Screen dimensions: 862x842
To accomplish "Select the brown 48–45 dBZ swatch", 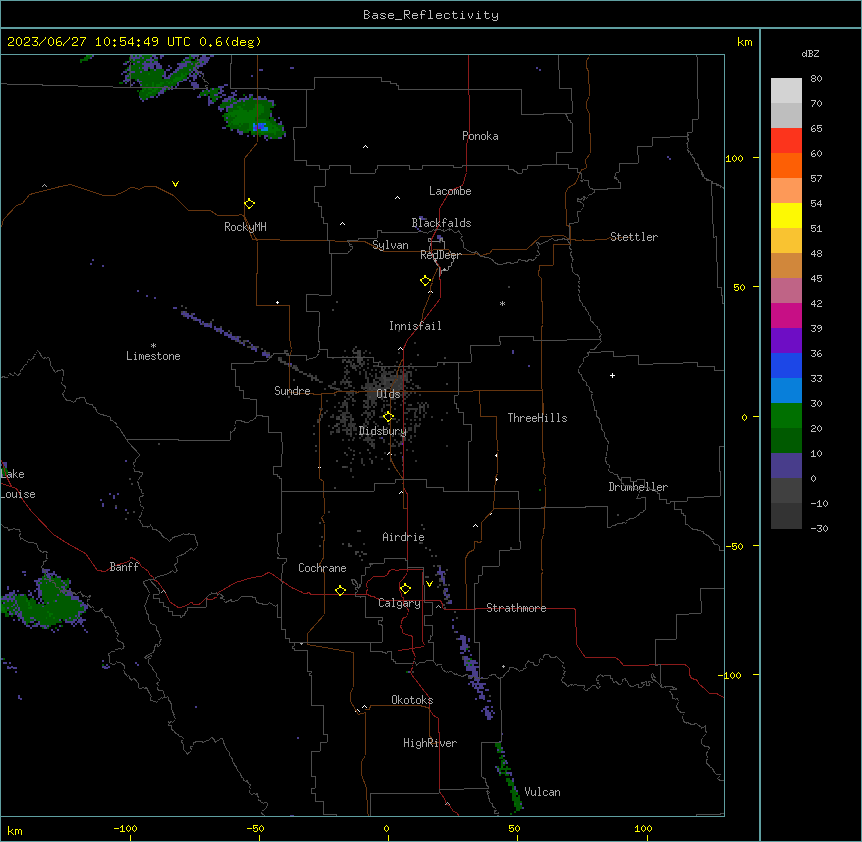I will pyautogui.click(x=786, y=265).
